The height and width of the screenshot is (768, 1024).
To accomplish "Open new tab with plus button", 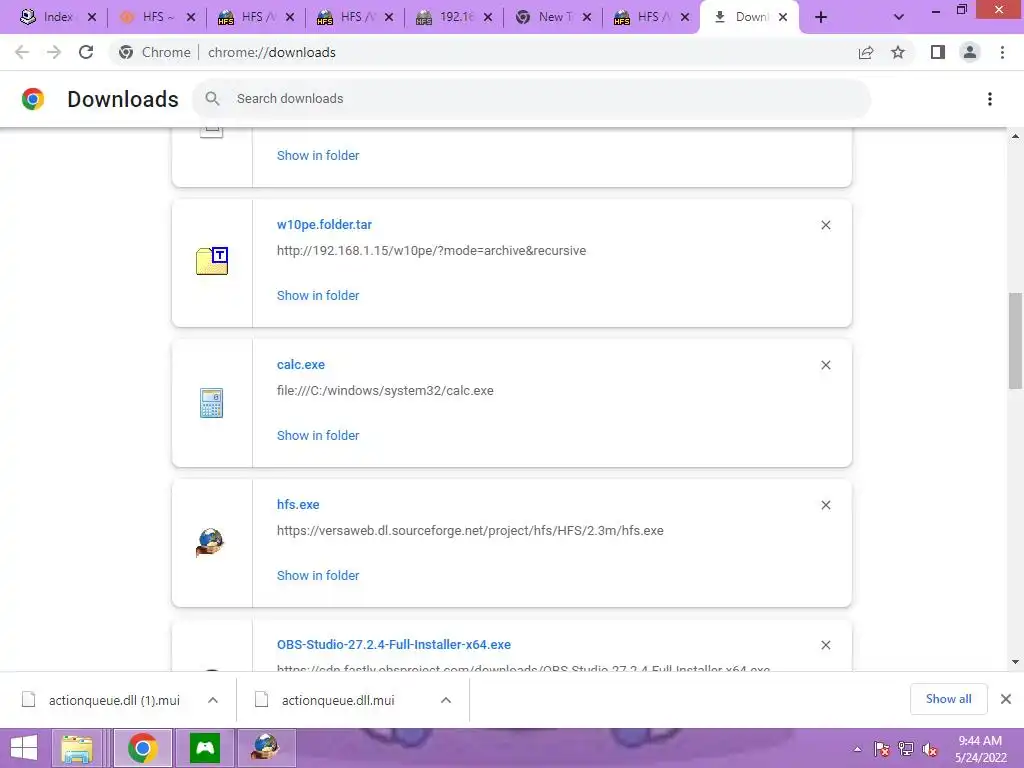I will tap(821, 18).
